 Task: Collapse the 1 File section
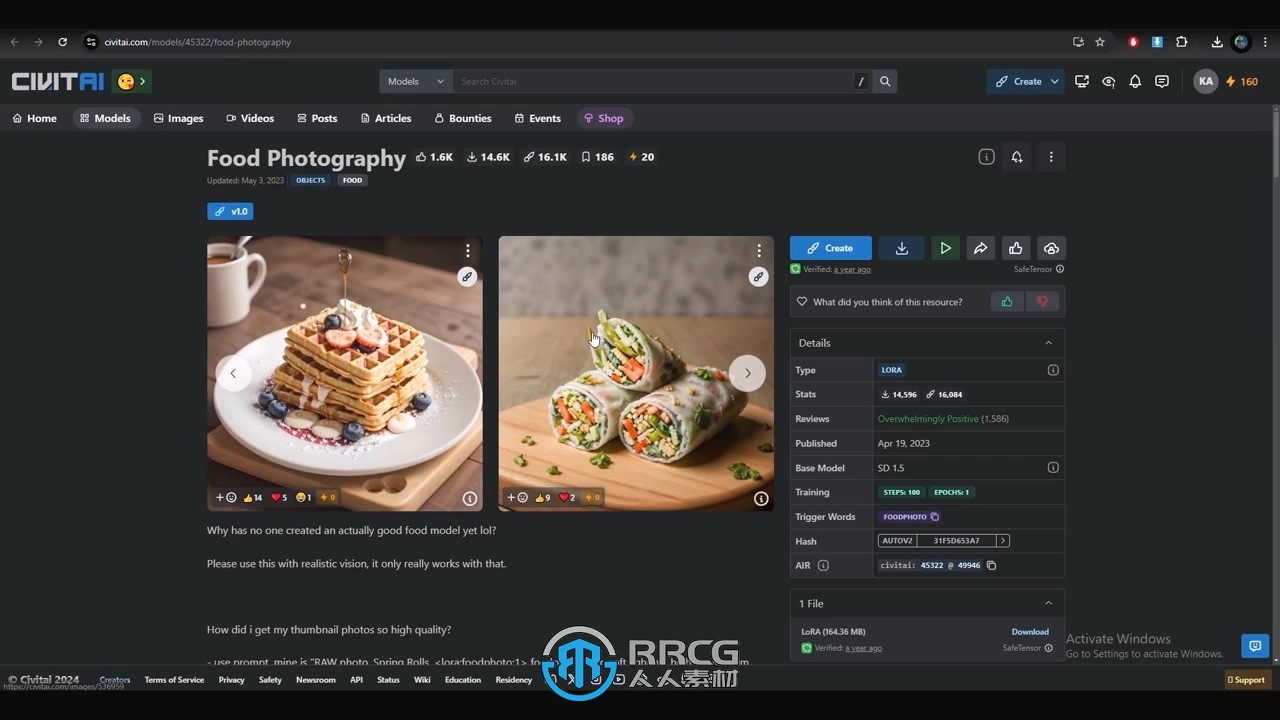(x=1048, y=603)
